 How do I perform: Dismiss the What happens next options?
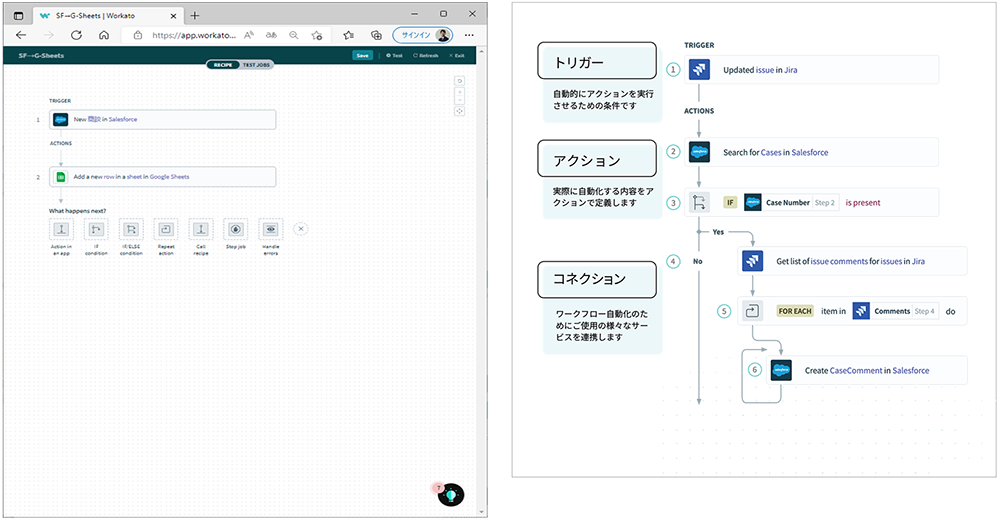click(301, 228)
